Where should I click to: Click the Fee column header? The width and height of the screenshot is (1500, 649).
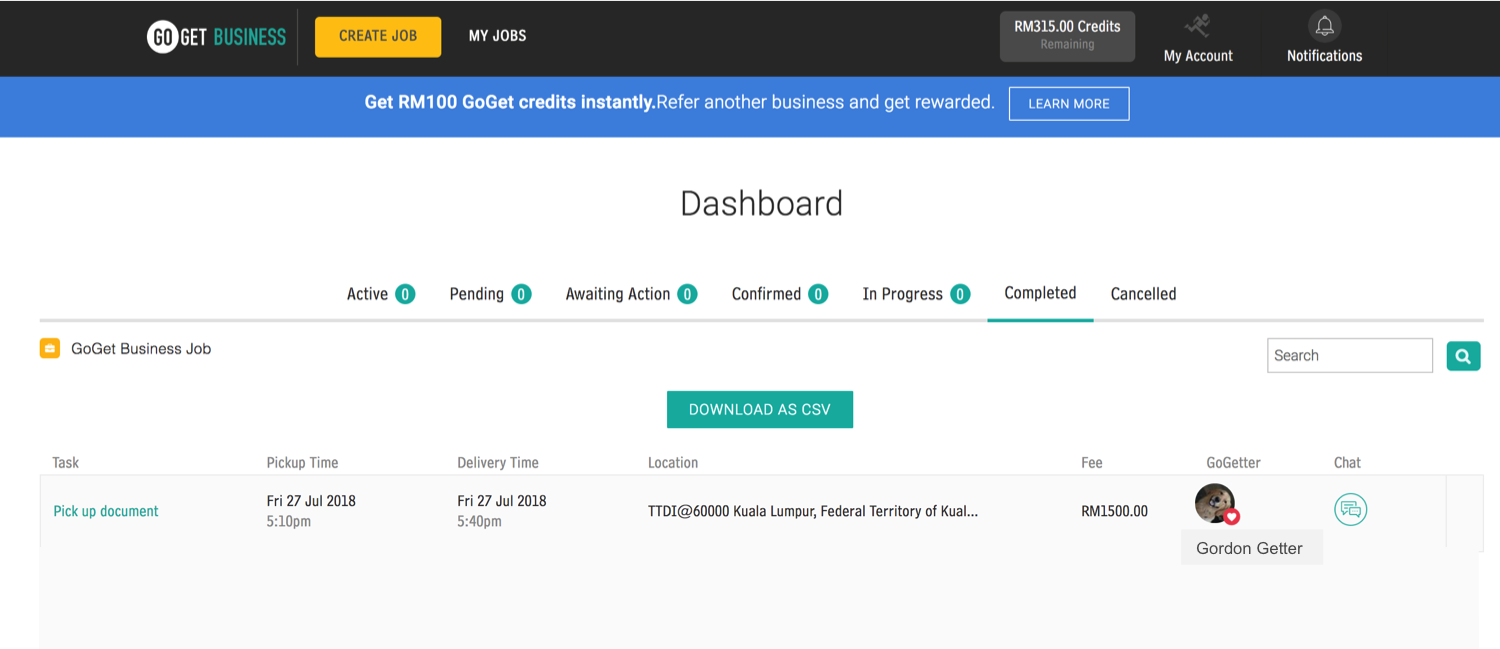1092,462
